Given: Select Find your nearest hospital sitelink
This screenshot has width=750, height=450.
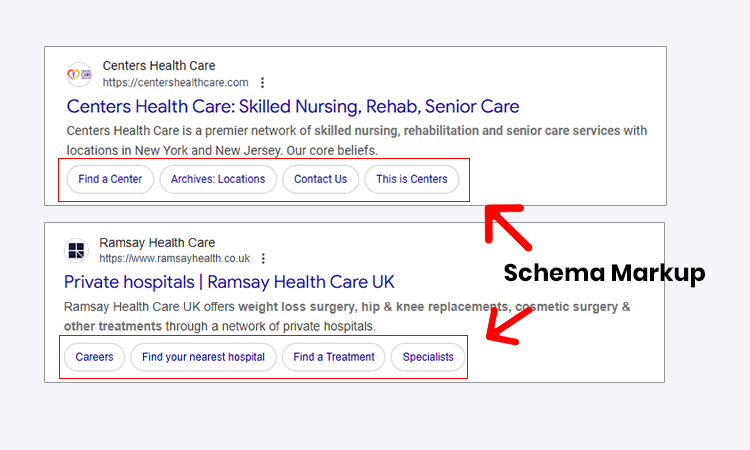Looking at the screenshot, I should tap(203, 357).
